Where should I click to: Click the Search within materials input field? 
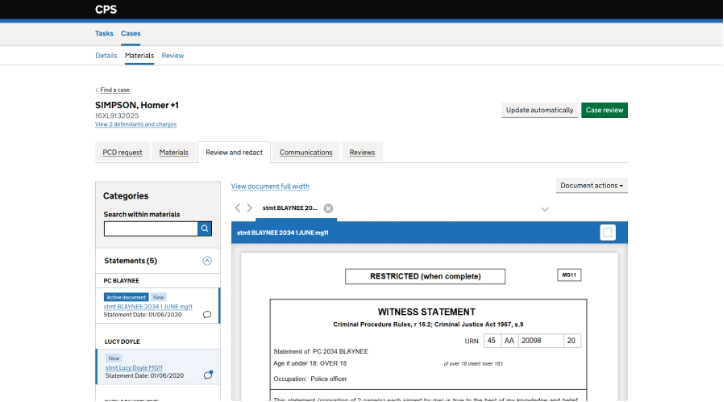tap(151, 228)
